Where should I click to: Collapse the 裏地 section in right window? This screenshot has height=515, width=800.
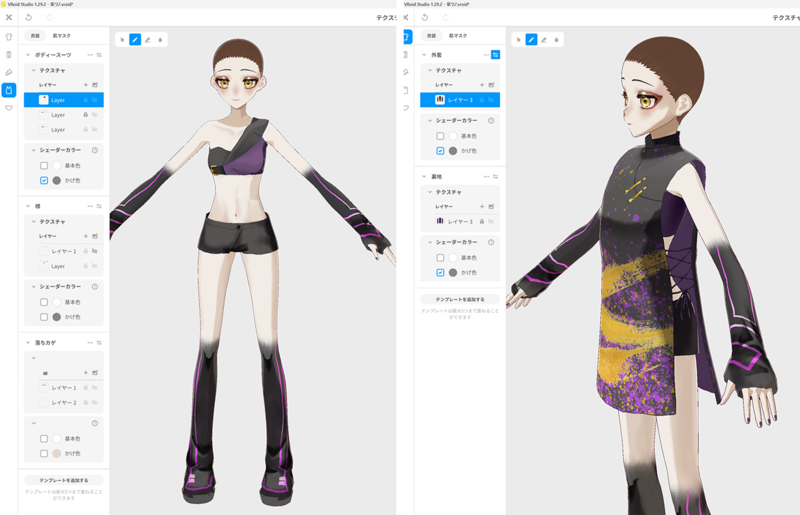424,177
